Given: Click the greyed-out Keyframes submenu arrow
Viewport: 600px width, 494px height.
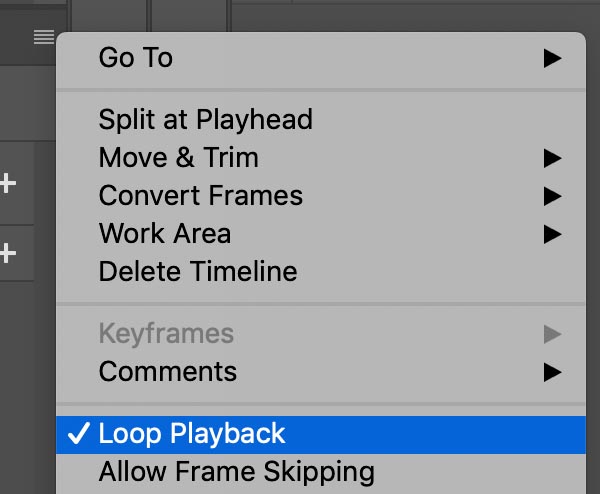Looking at the screenshot, I should point(552,334).
